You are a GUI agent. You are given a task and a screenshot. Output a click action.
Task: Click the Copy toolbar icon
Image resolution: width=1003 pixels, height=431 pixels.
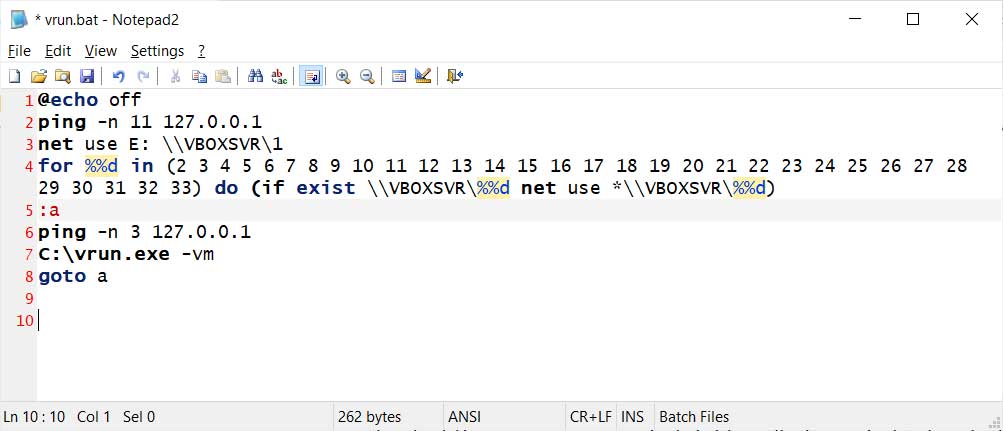(x=200, y=77)
